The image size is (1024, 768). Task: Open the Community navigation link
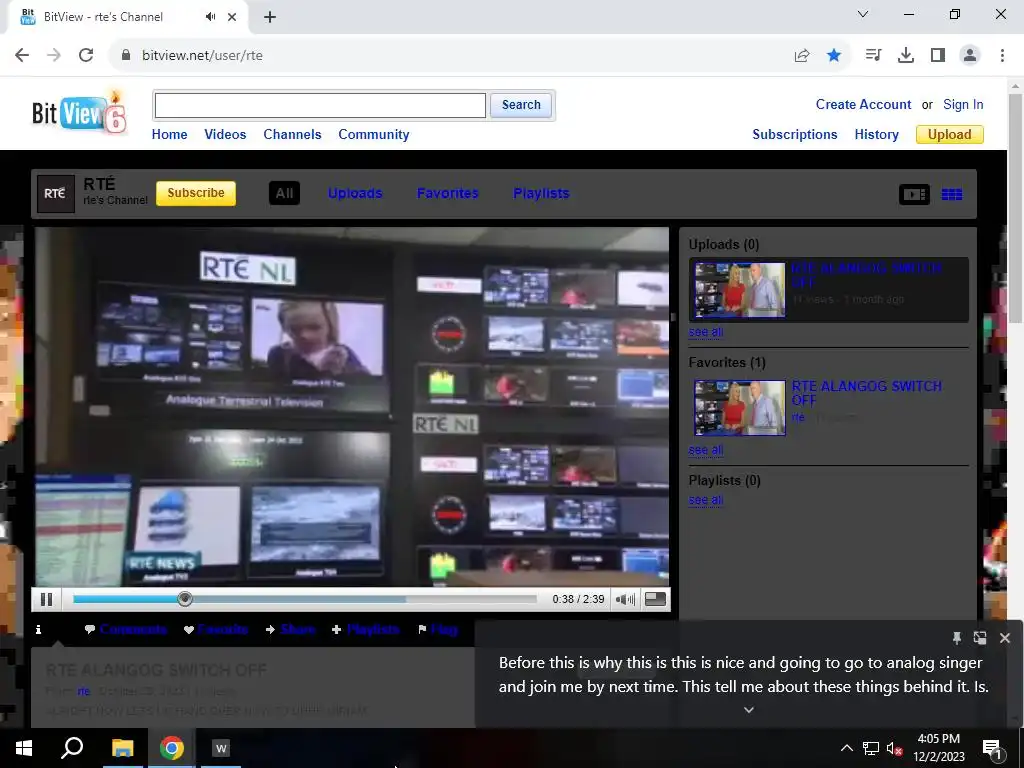(x=374, y=135)
